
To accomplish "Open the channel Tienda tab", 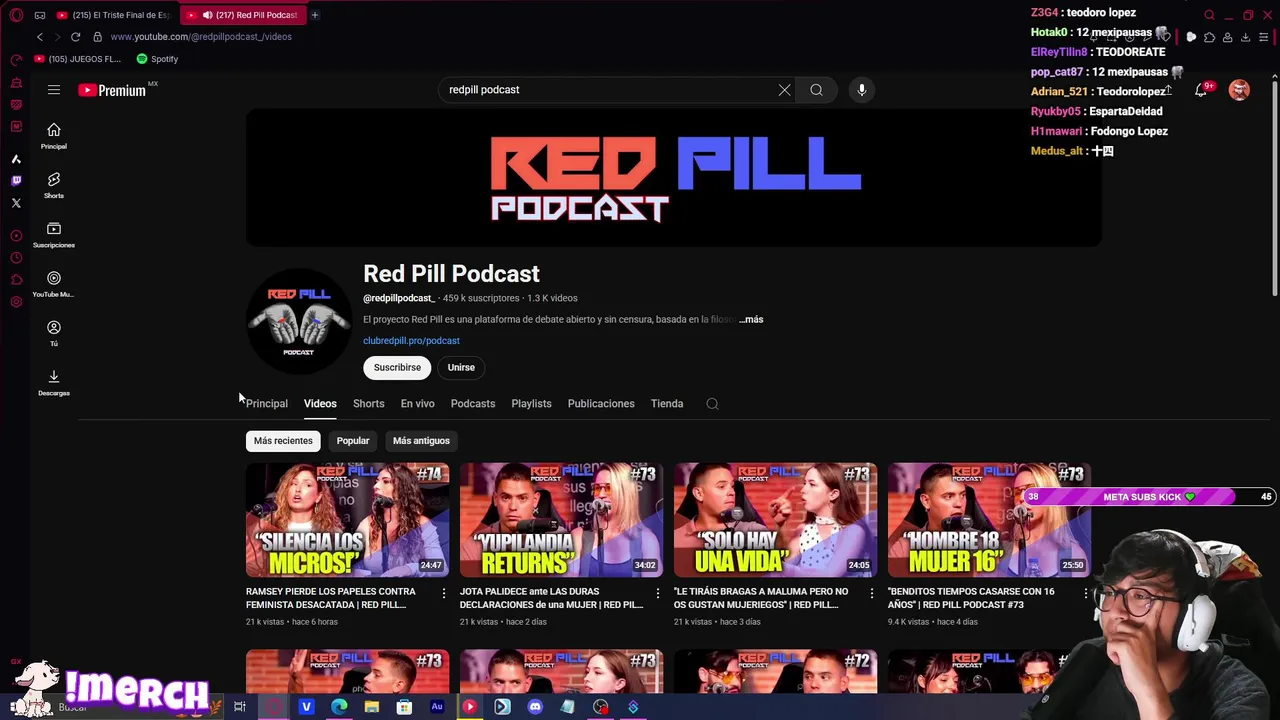I will (667, 404).
